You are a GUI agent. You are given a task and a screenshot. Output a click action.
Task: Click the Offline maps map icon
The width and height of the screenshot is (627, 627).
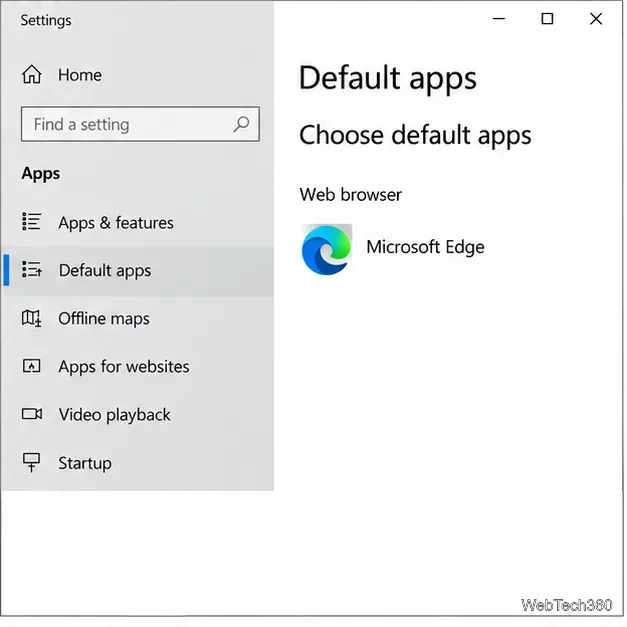(32, 318)
